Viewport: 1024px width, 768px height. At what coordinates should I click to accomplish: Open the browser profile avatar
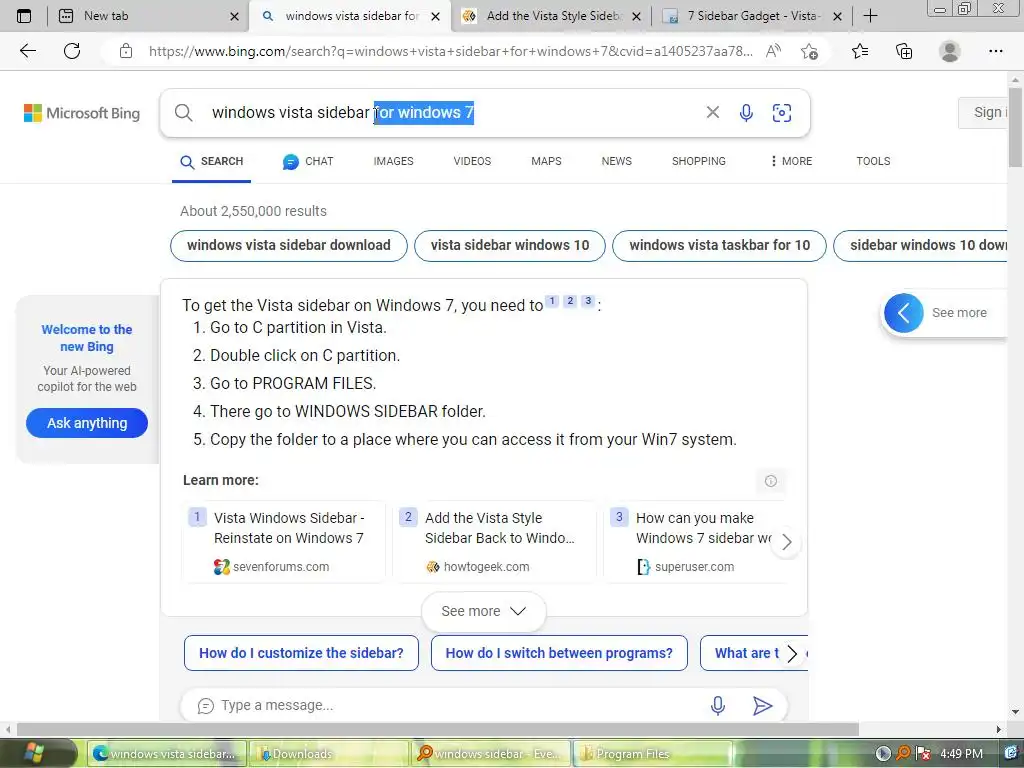click(x=950, y=51)
